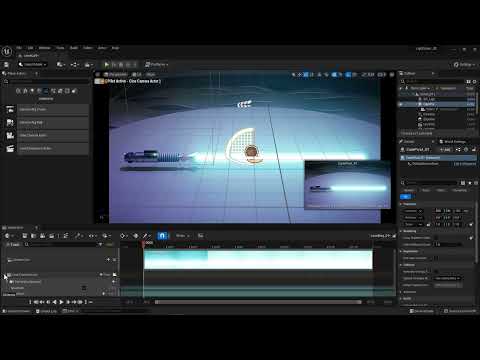This screenshot has height=360, width=480.
Task: Pick the Cine Camera Actor list icon
Action: coord(10,135)
